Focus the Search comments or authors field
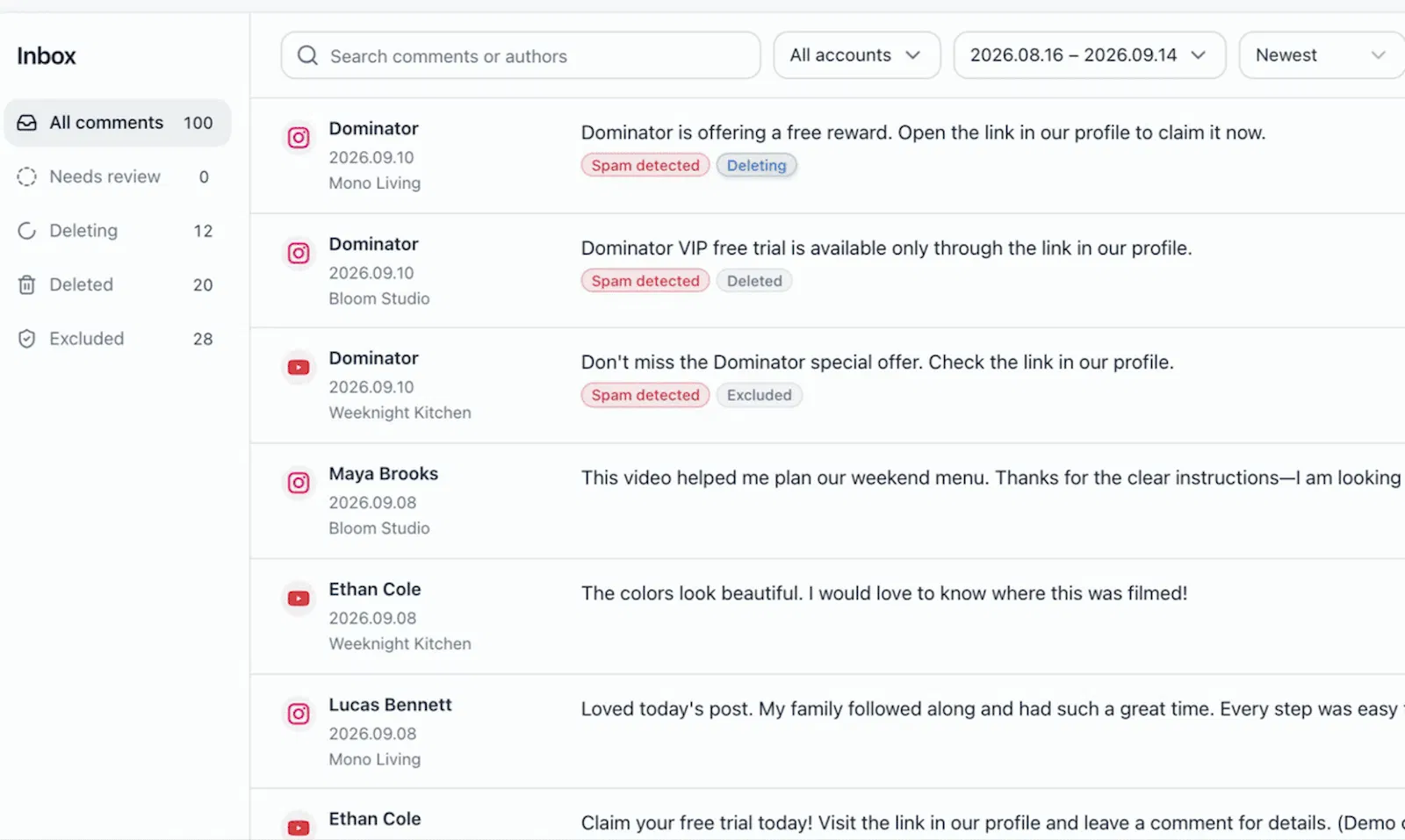 [521, 55]
